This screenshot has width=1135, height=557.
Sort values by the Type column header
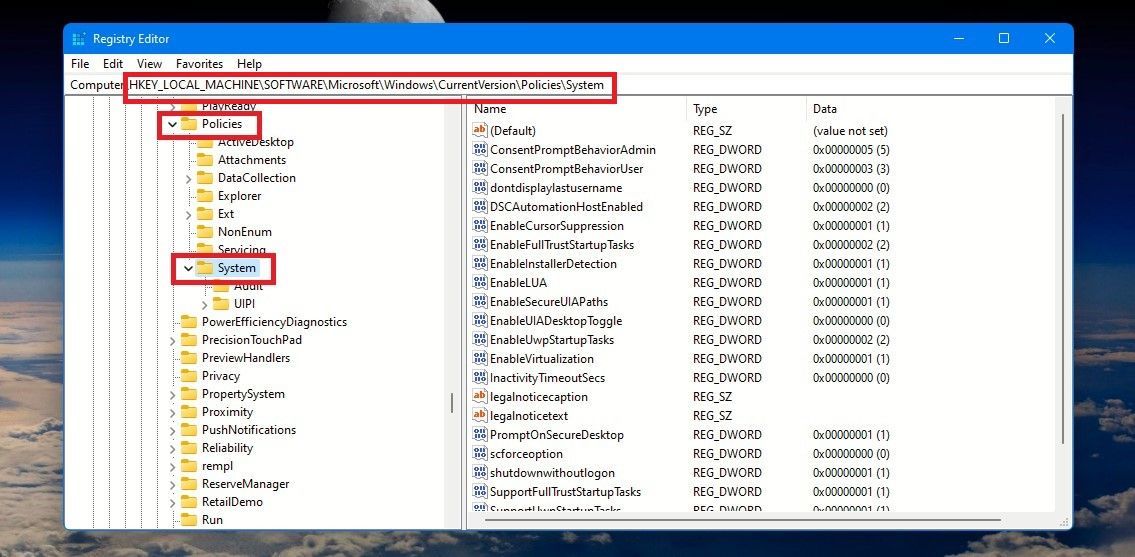[706, 109]
